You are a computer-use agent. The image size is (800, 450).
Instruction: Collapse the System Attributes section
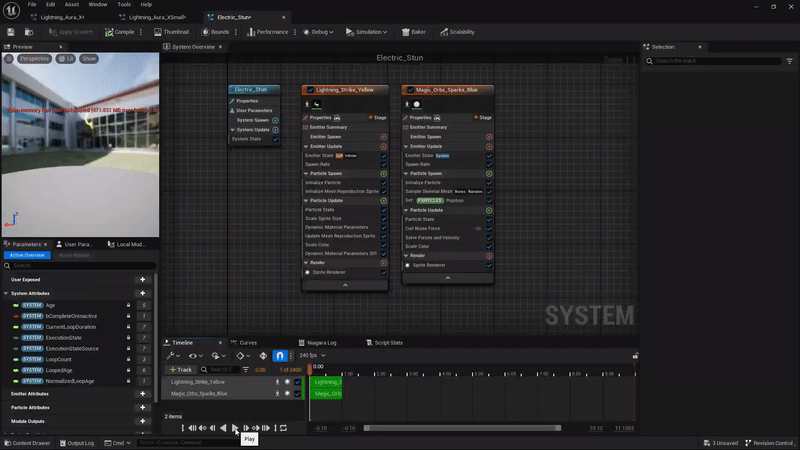coord(5,293)
